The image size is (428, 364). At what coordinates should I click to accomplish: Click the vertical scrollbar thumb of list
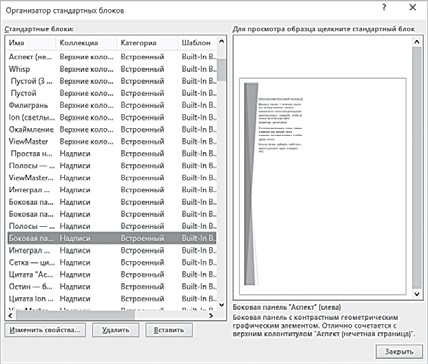pos(221,70)
